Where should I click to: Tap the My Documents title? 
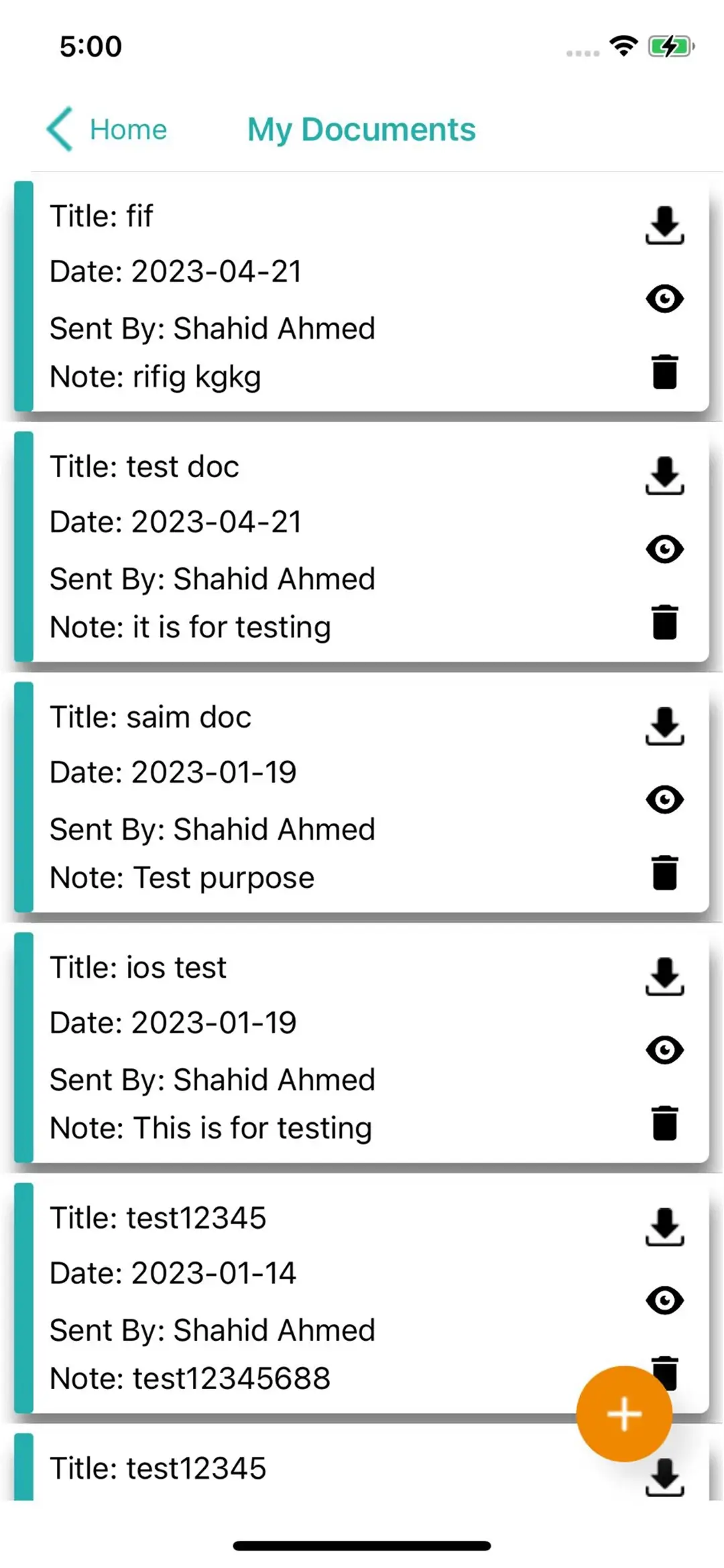coord(361,129)
